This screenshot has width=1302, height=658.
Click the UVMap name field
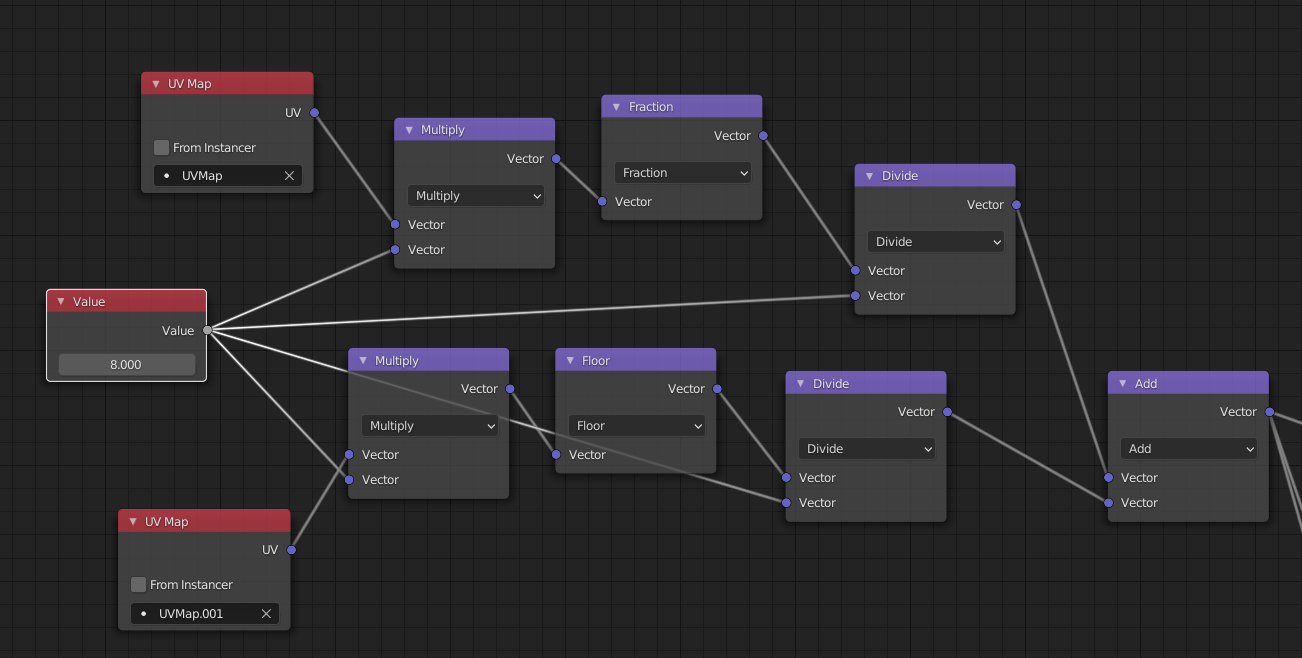click(227, 176)
